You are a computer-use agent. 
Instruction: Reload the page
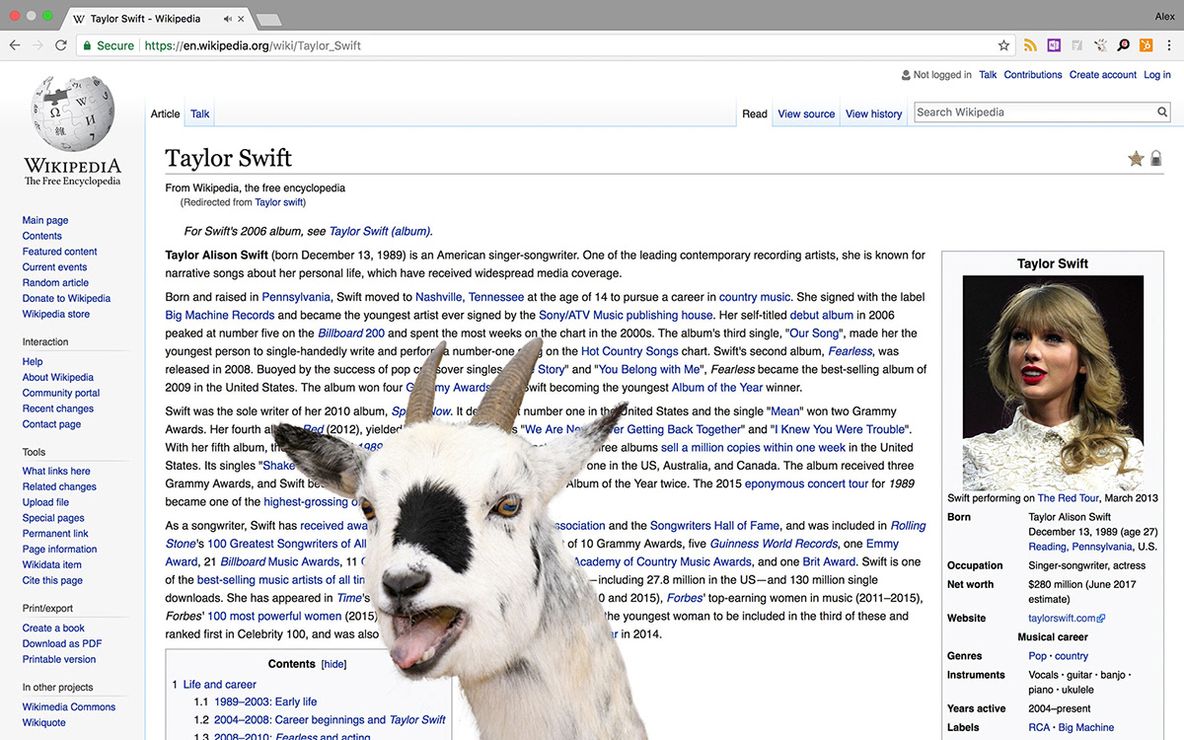coord(61,45)
